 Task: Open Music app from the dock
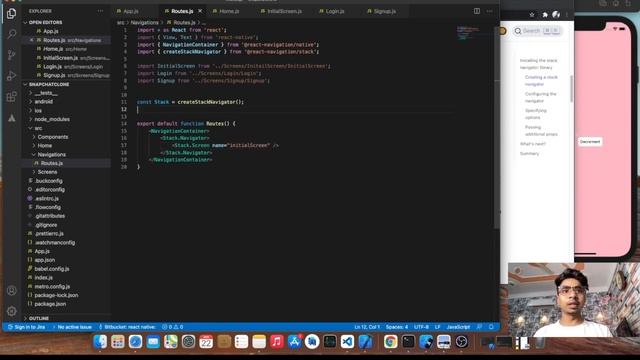(x=277, y=342)
